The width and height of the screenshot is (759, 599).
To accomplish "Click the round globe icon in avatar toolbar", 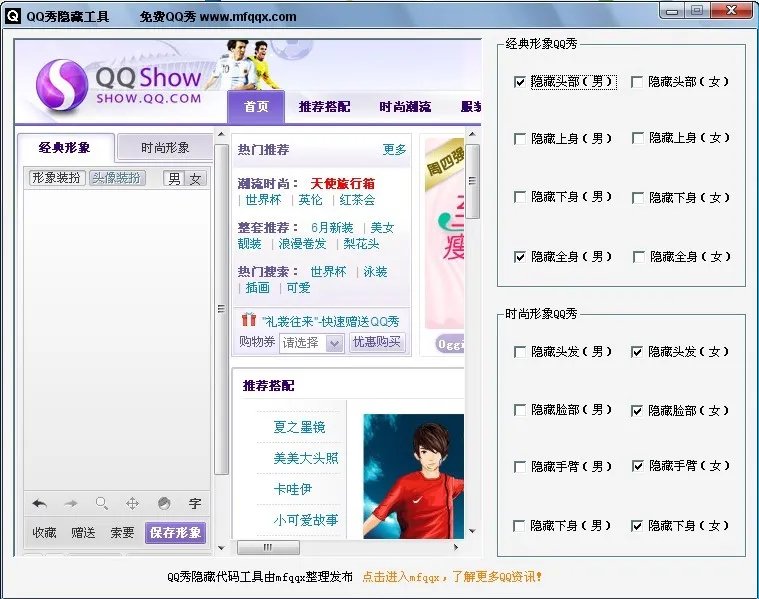I will coord(164,504).
